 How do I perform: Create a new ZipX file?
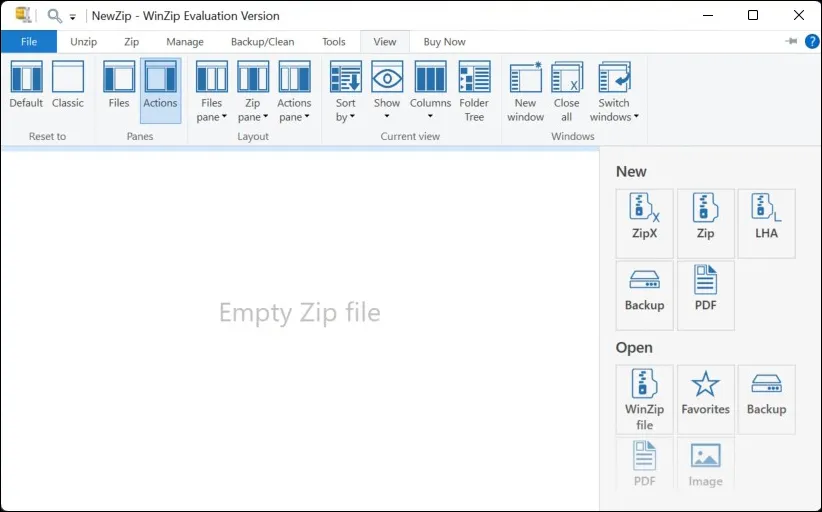point(644,223)
